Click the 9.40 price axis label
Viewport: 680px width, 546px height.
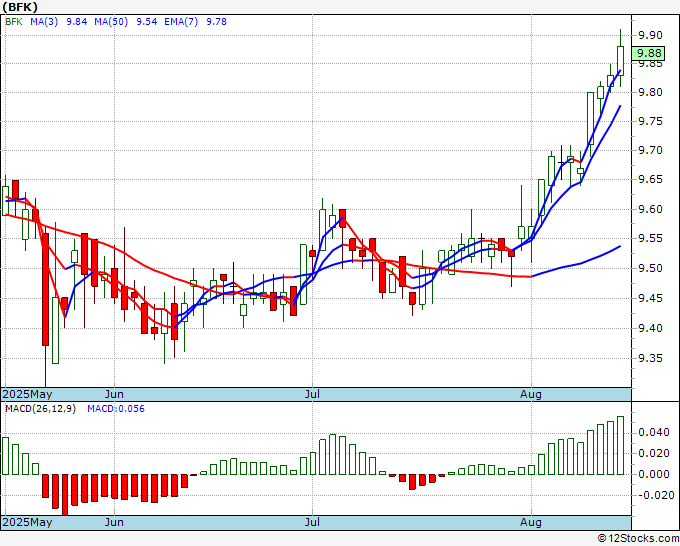coord(651,328)
